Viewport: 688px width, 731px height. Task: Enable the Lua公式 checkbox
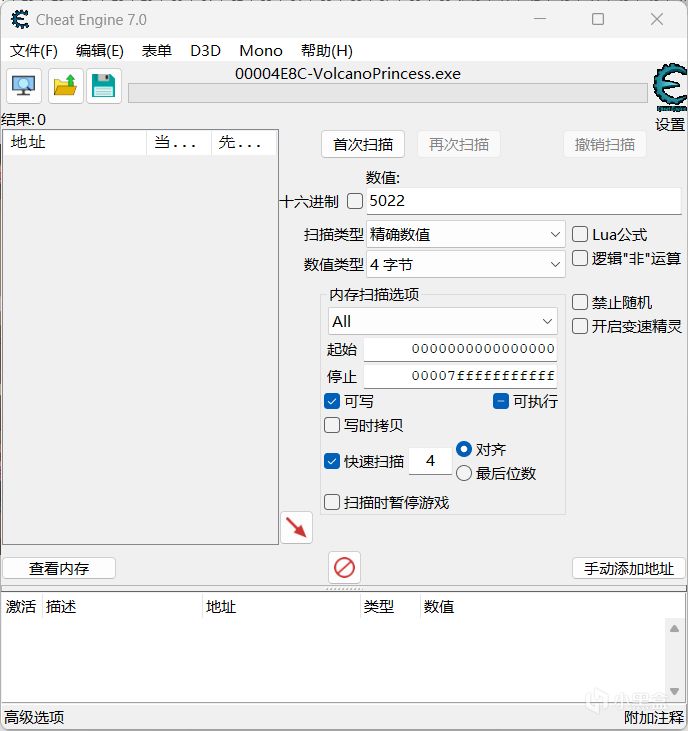(579, 234)
